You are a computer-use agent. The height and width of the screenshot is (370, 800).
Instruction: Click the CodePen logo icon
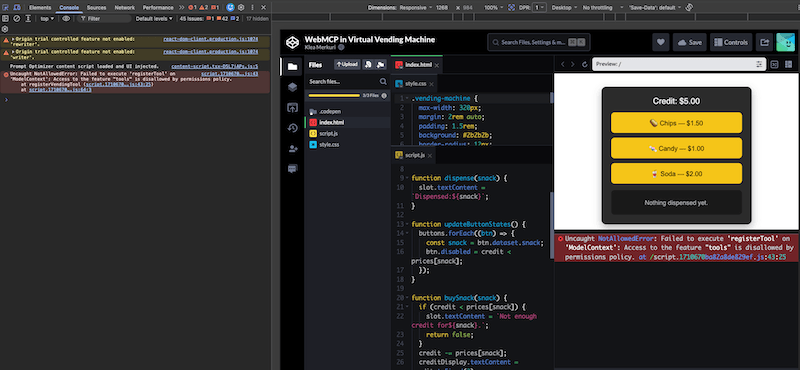click(292, 42)
